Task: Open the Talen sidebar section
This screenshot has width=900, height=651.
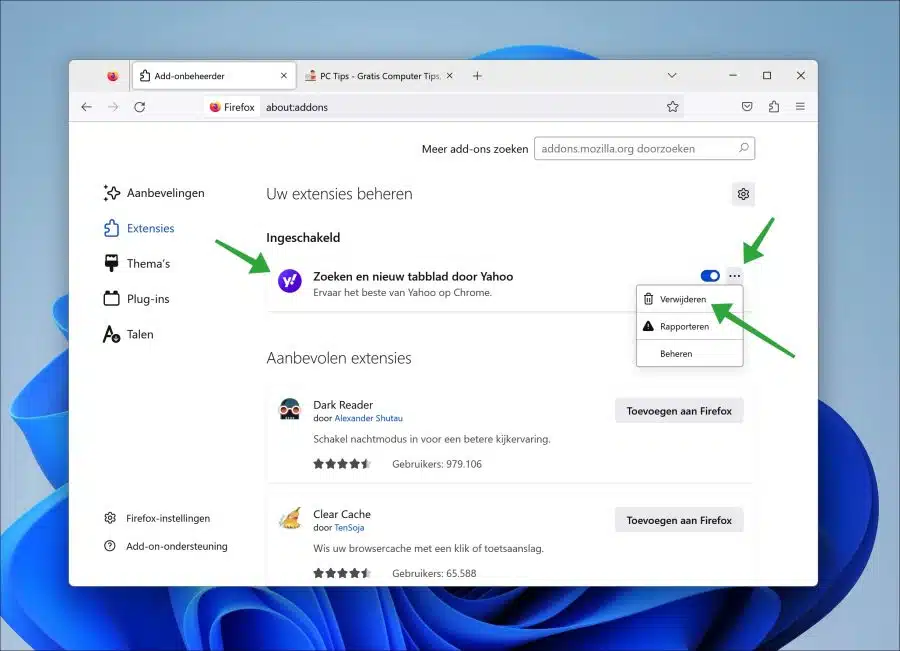Action: point(129,334)
